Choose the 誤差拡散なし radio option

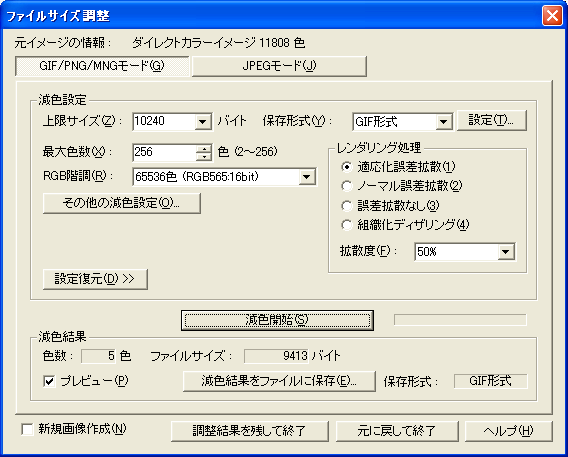click(x=347, y=206)
